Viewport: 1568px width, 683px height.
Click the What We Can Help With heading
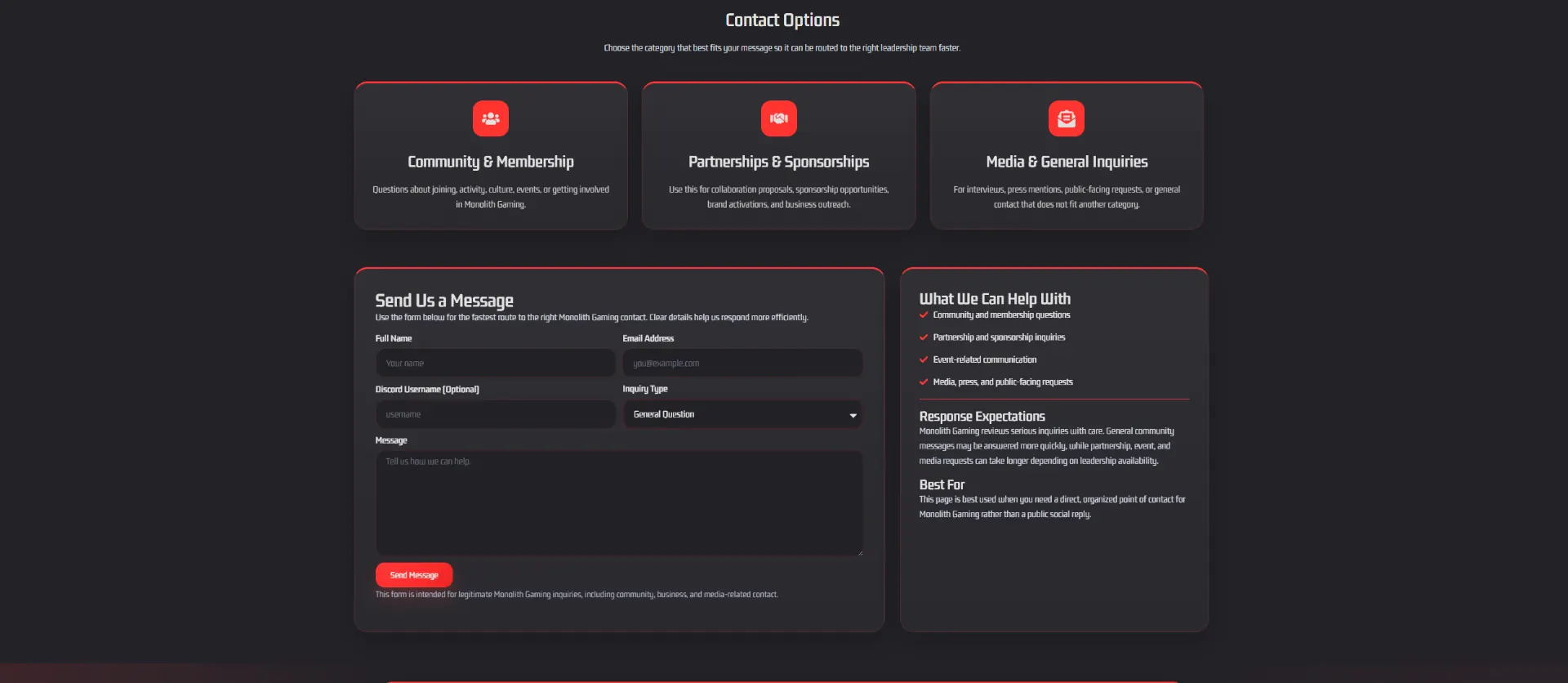(x=995, y=299)
